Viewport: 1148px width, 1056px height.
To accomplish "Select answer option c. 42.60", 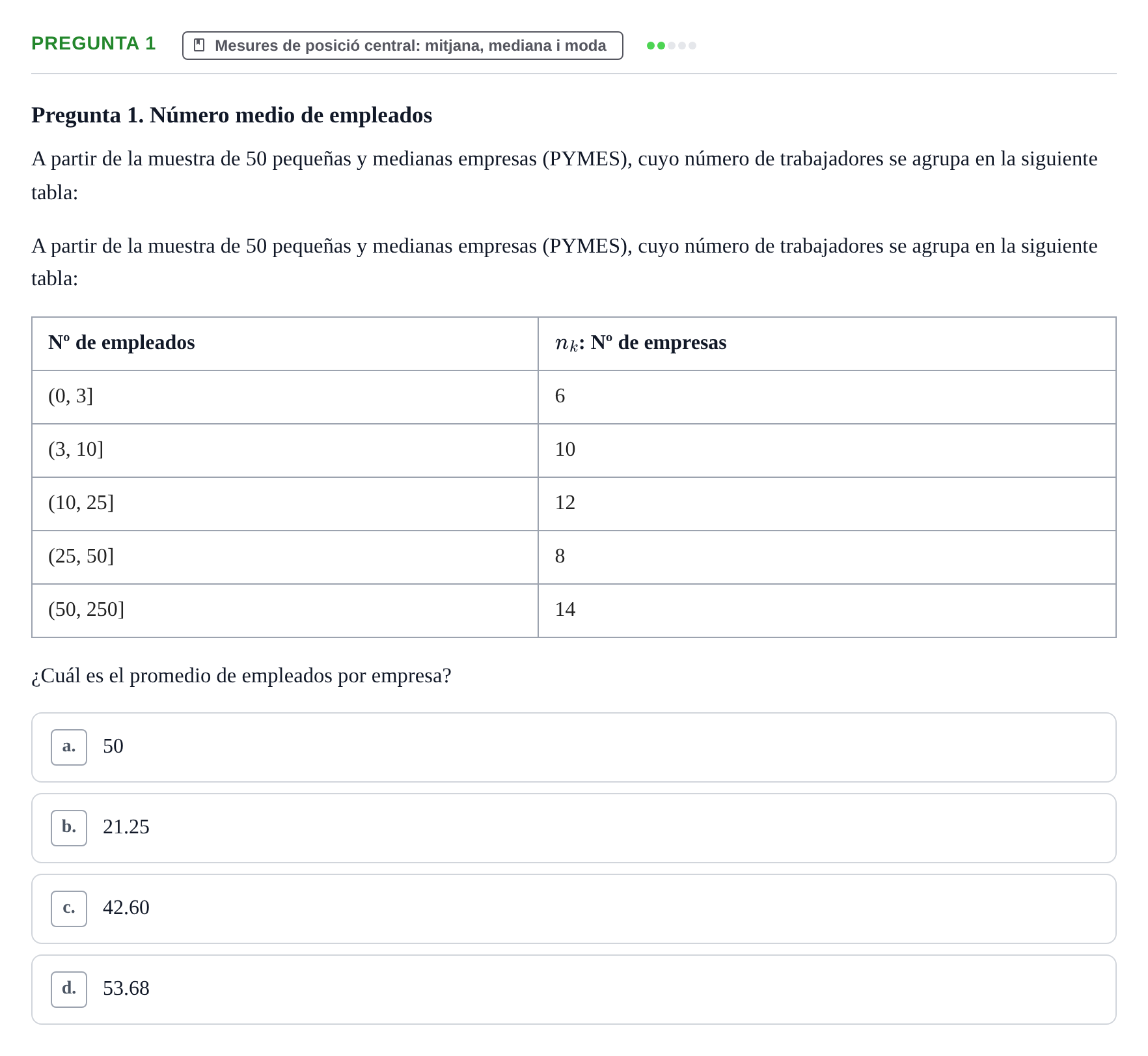I will tap(573, 909).
